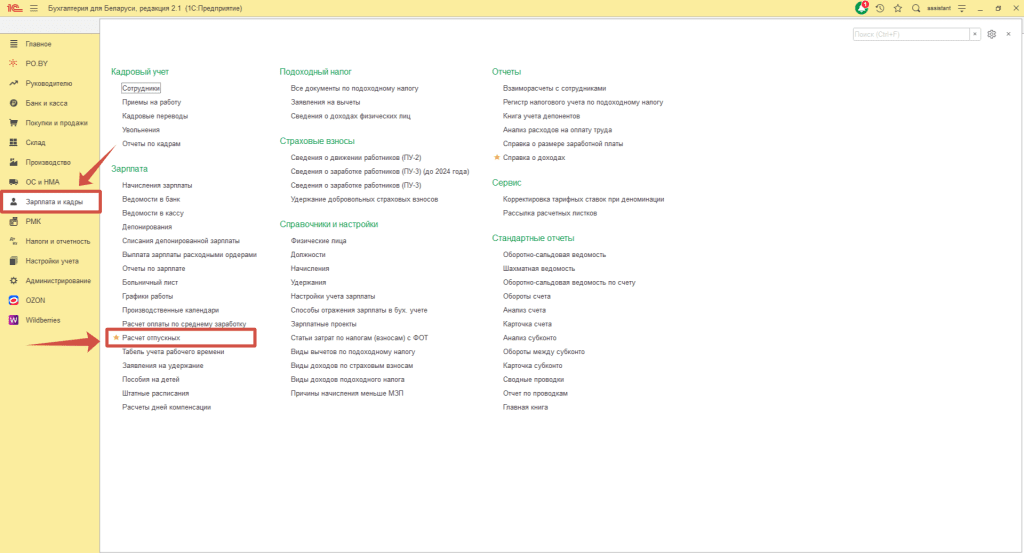Viewport: 1024px width, 553px height.
Task: Open Должности
Action: pyautogui.click(x=308, y=255)
